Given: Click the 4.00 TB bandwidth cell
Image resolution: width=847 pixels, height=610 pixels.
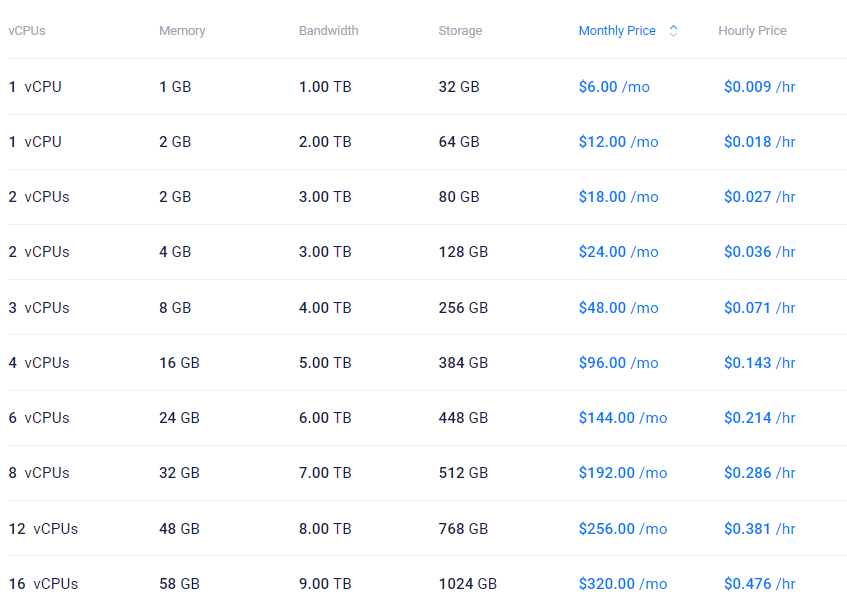Looking at the screenshot, I should [325, 308].
